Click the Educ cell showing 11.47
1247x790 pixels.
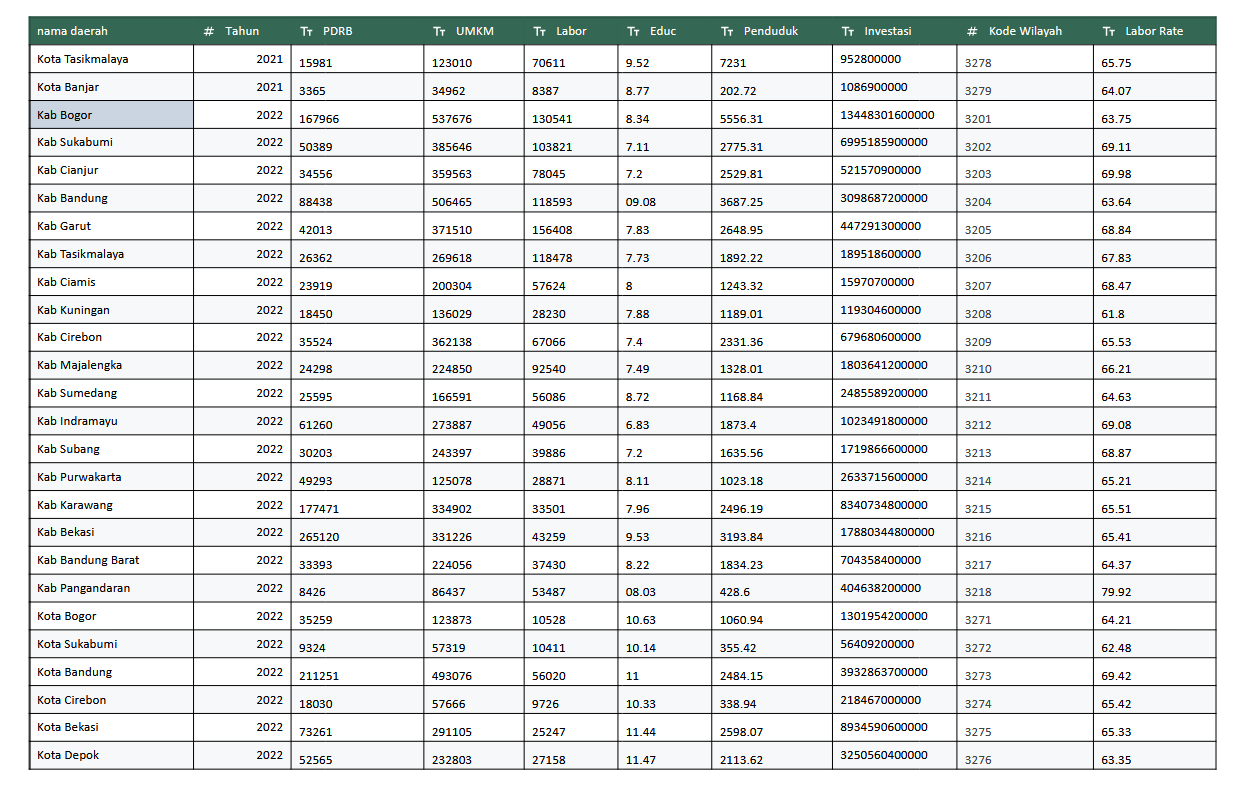(641, 760)
